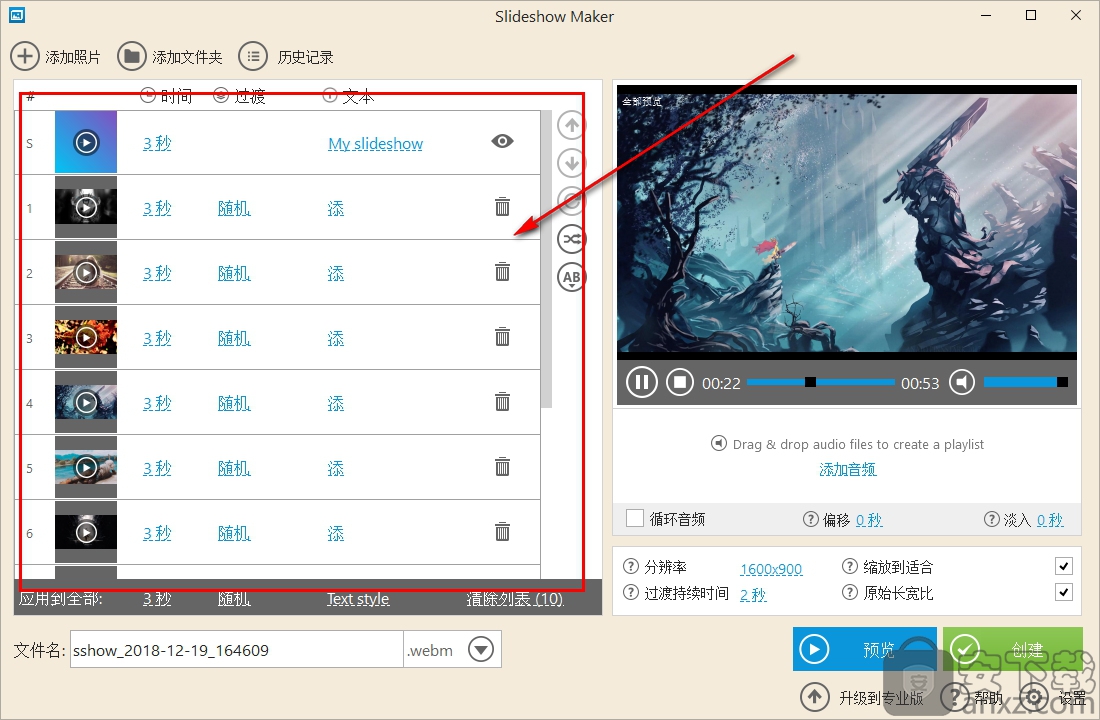Image resolution: width=1100 pixels, height=720 pixels.
Task: Play the slide 4 thumbnail
Action: (86, 402)
